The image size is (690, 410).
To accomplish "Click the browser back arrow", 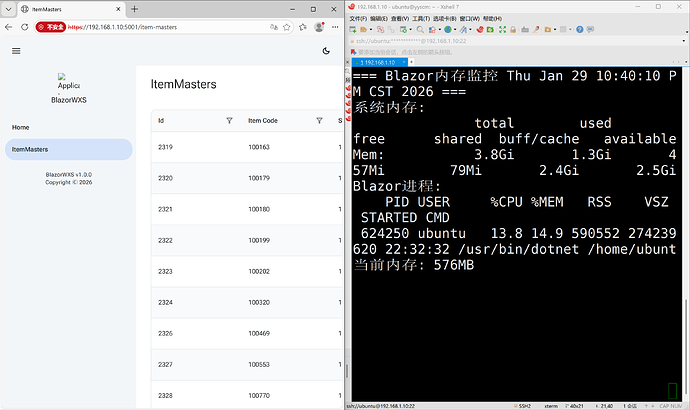I will coord(9,27).
